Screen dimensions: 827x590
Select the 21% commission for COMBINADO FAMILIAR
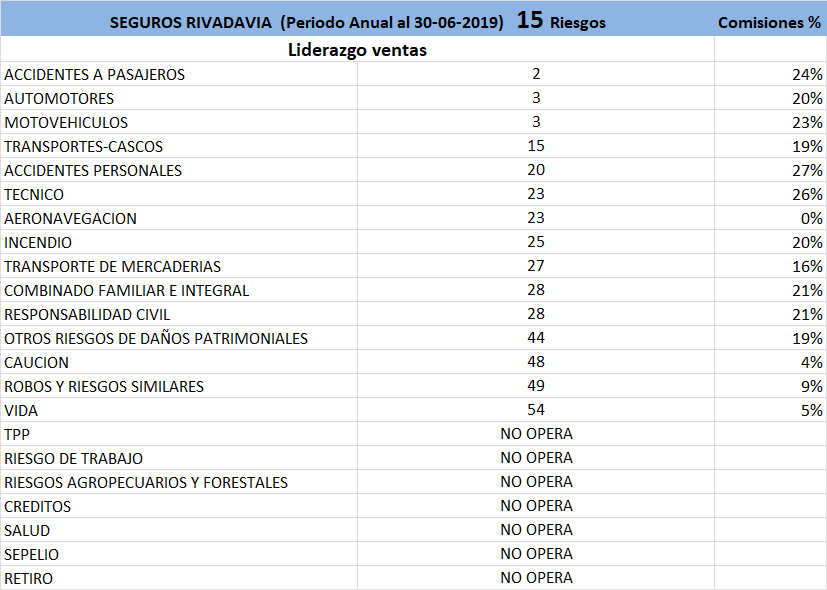pos(807,291)
